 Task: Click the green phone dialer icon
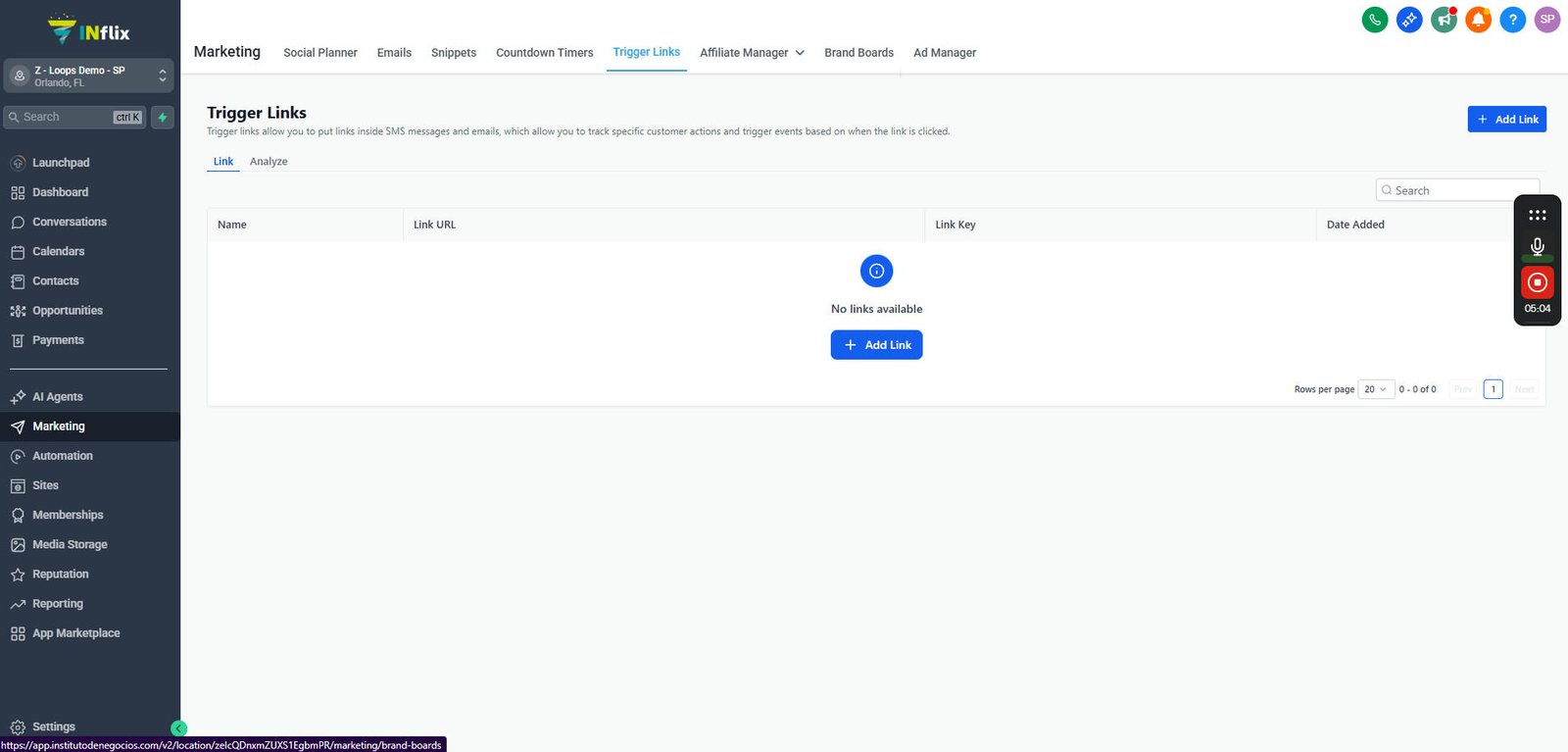coord(1375,19)
